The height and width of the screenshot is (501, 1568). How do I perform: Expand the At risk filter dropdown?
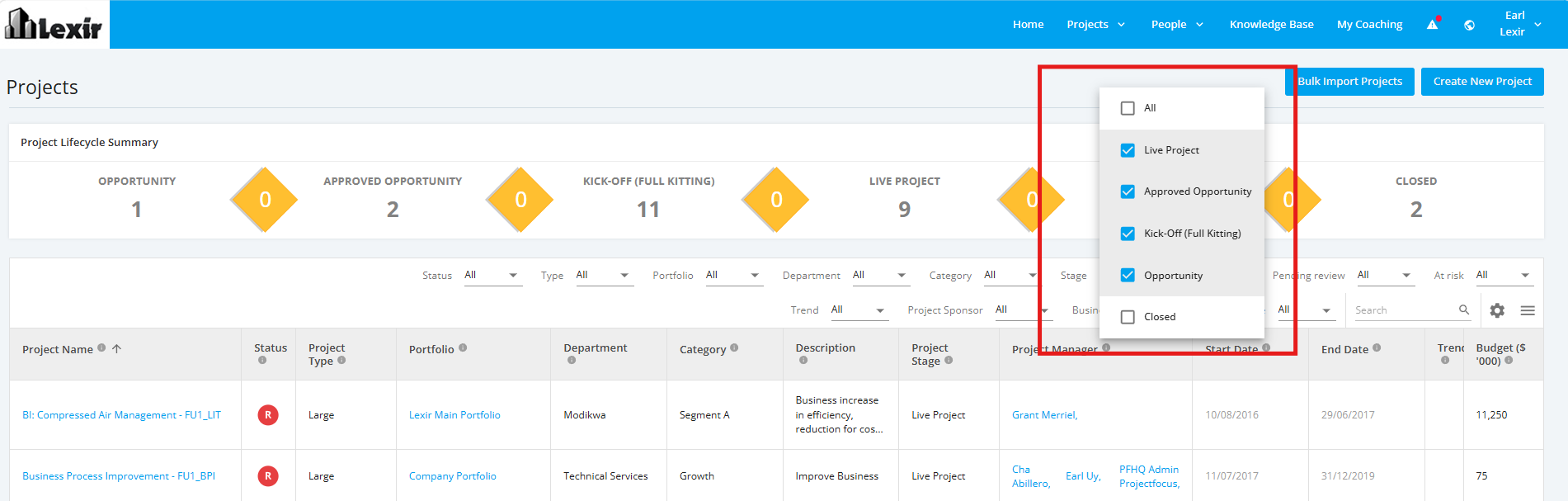[1504, 275]
